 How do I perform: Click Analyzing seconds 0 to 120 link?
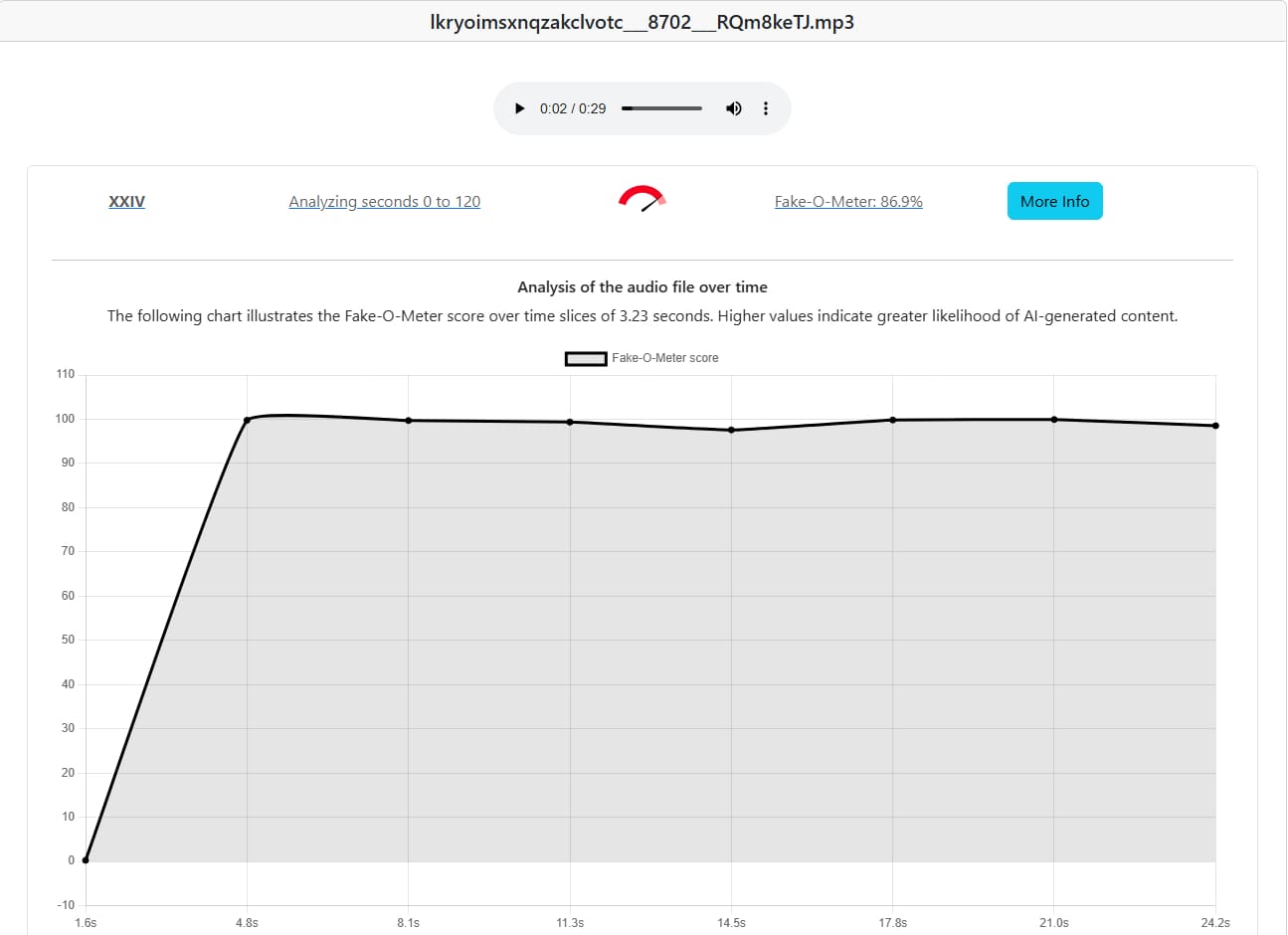tap(384, 202)
